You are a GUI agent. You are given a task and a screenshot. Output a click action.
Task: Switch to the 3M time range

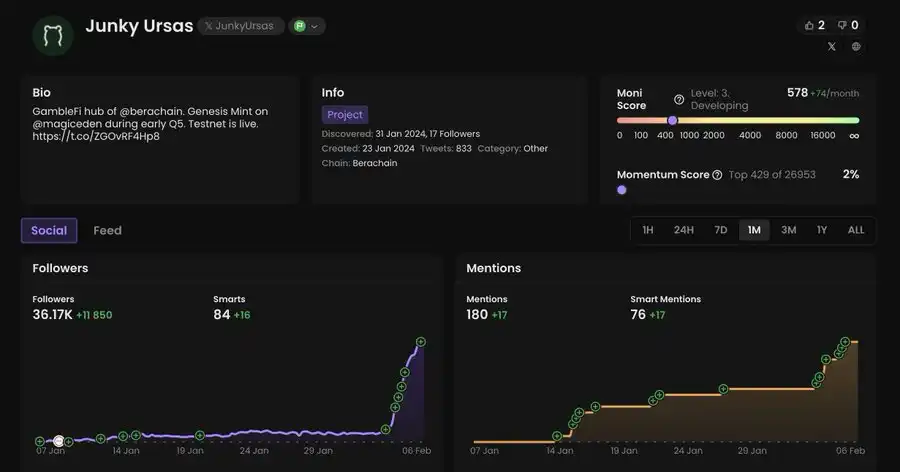coord(788,230)
